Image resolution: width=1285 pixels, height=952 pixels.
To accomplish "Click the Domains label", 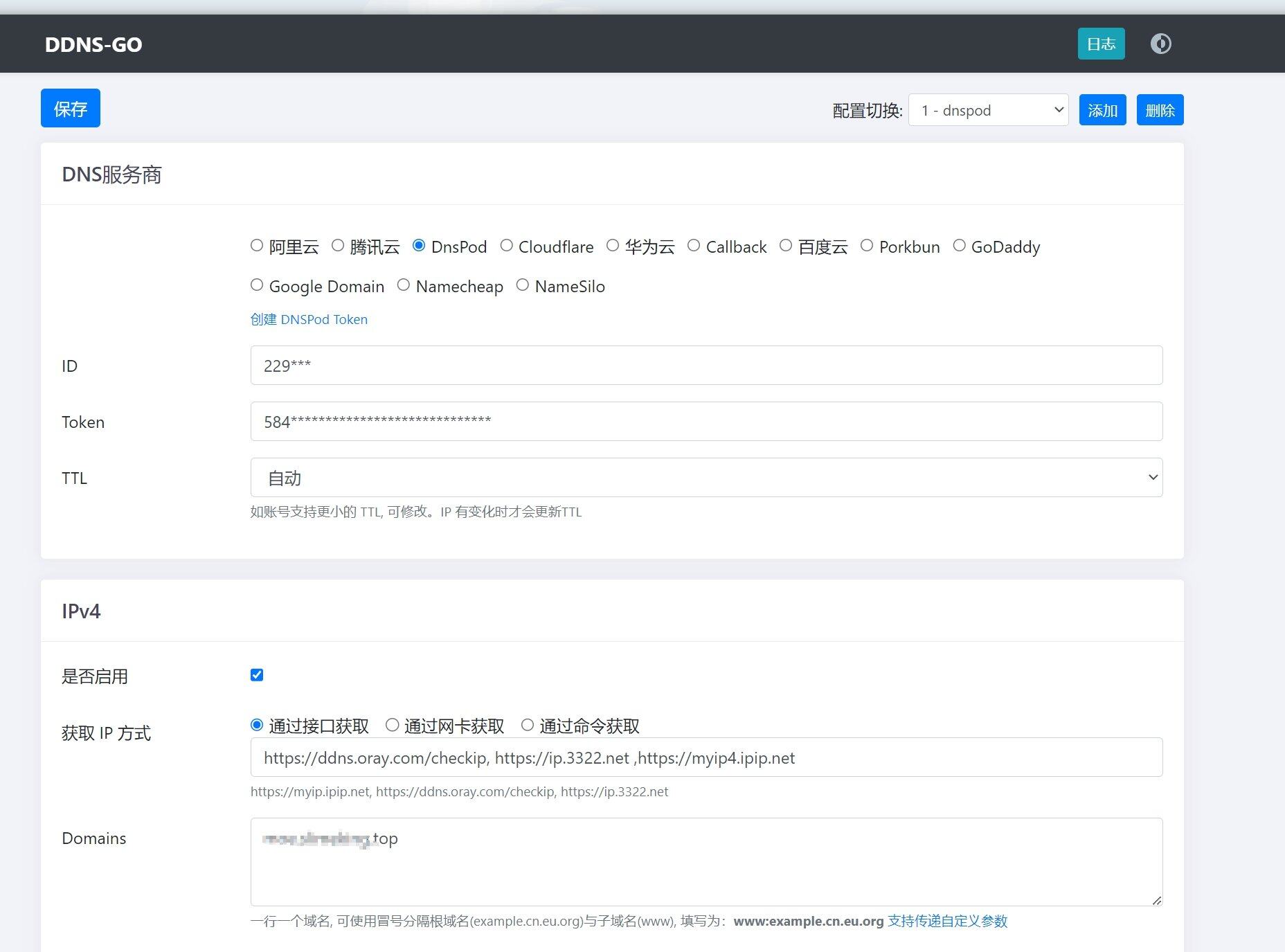I will [x=94, y=838].
